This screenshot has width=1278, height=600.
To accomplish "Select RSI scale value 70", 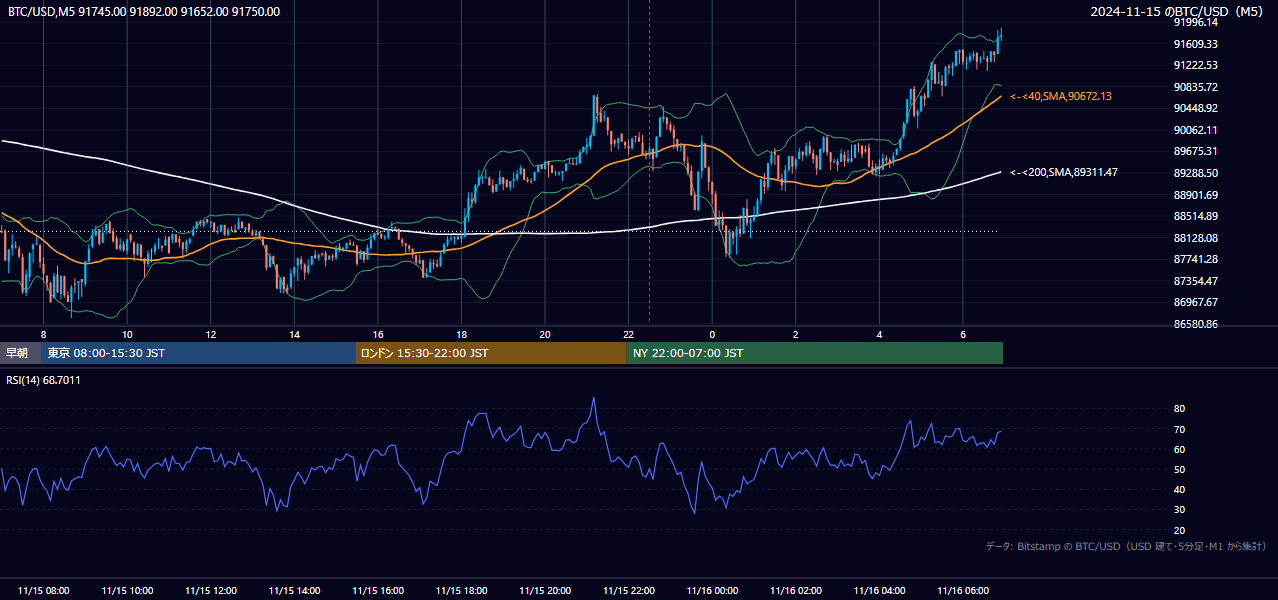I will 1179,429.
